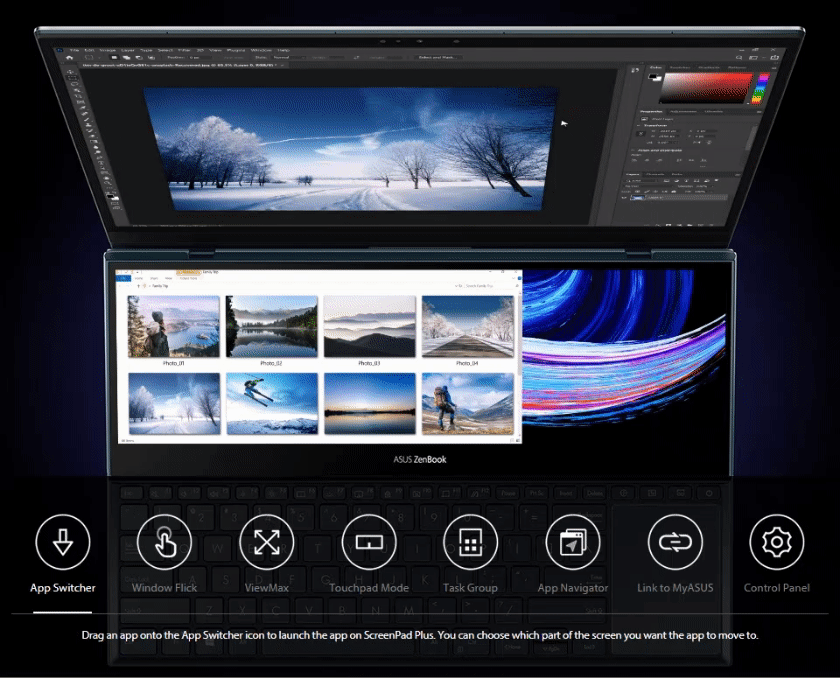Open the Photoshop Window menu
The image size is (840, 678).
pos(261,50)
